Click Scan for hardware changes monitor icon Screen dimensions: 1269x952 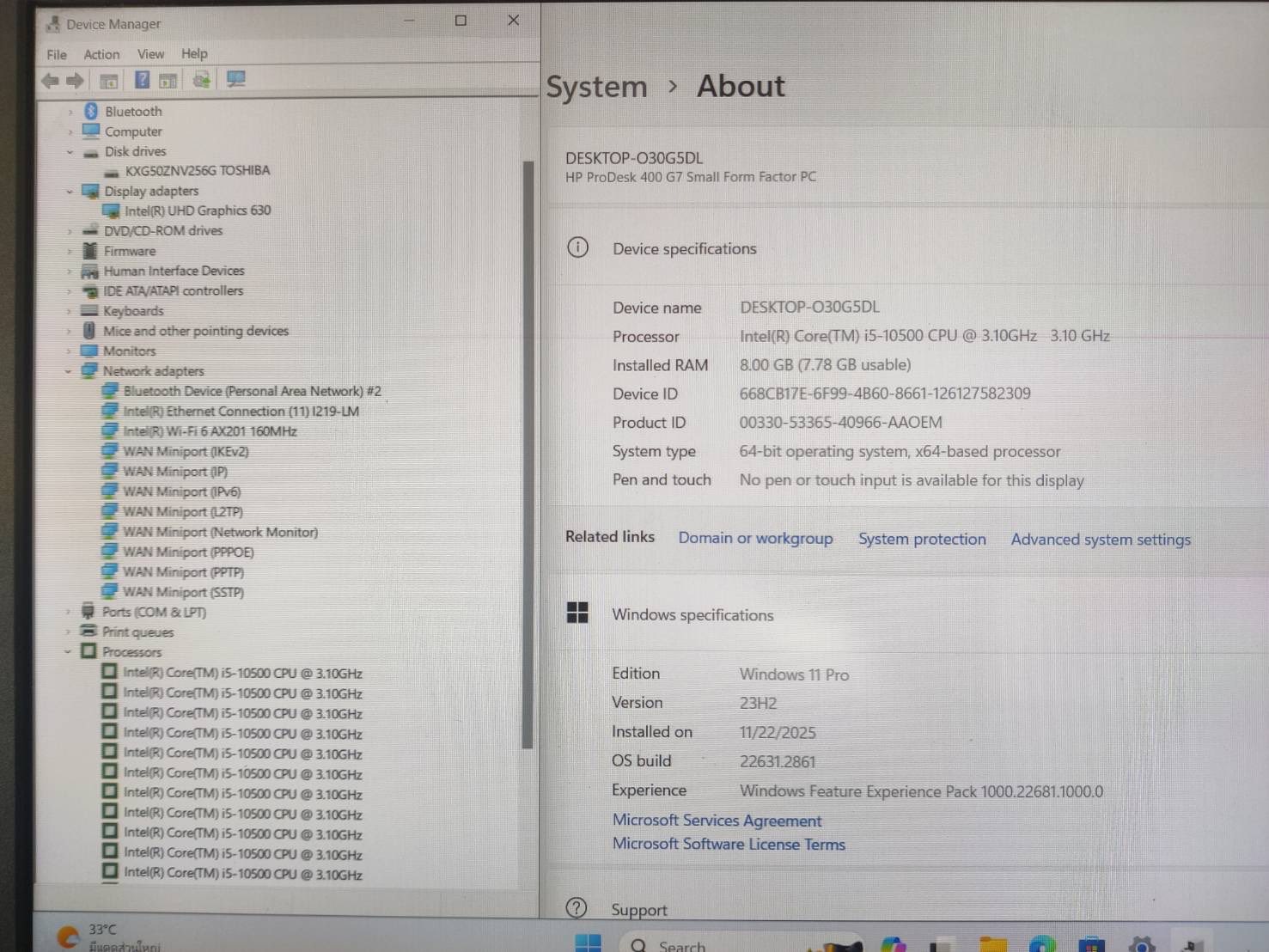point(235,80)
